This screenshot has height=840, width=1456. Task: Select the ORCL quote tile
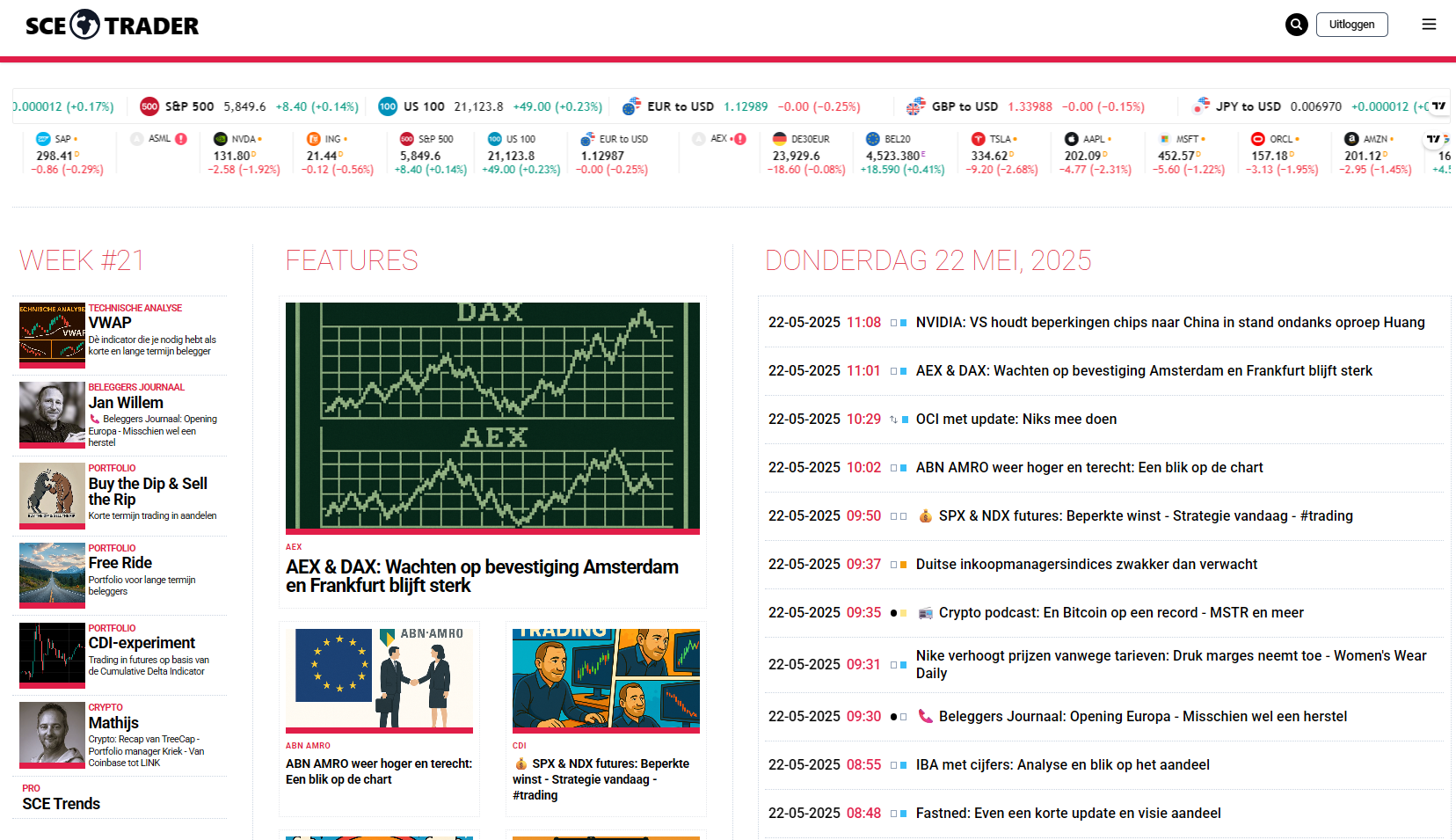tap(1282, 153)
